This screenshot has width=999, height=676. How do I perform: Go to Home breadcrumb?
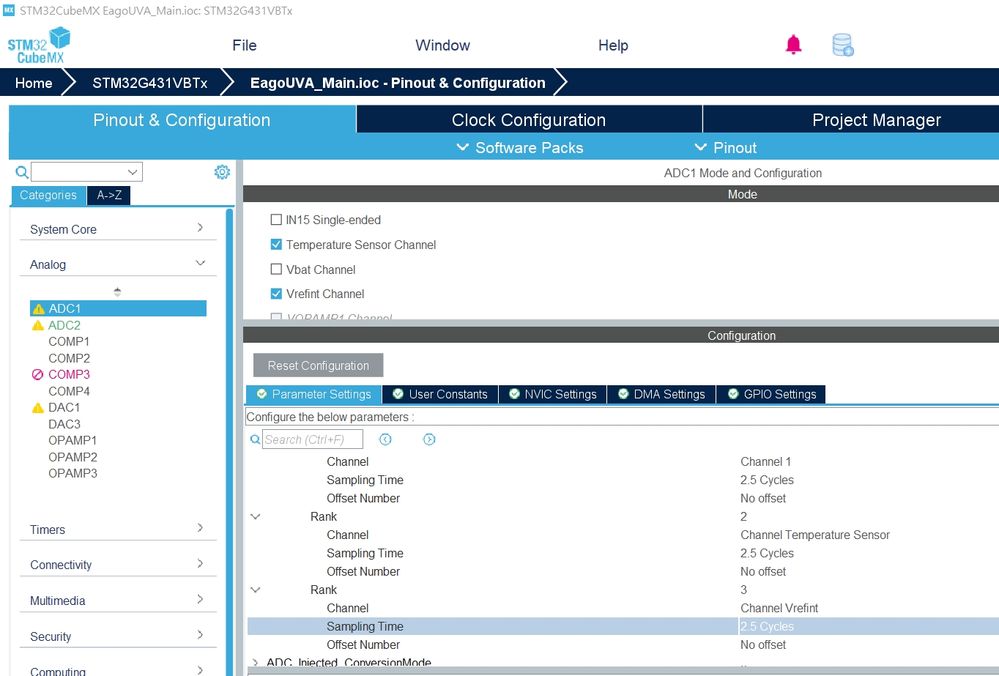(34, 83)
